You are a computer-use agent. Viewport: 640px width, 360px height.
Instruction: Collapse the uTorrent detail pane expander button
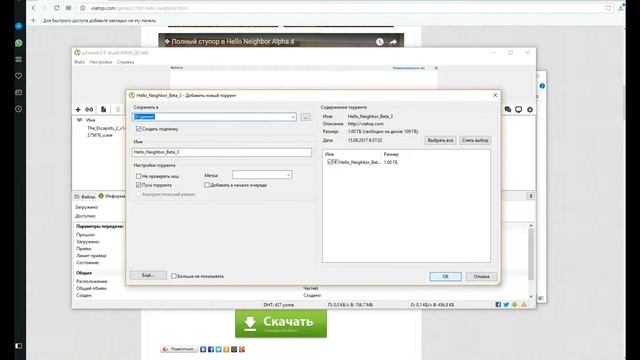tap(531, 196)
